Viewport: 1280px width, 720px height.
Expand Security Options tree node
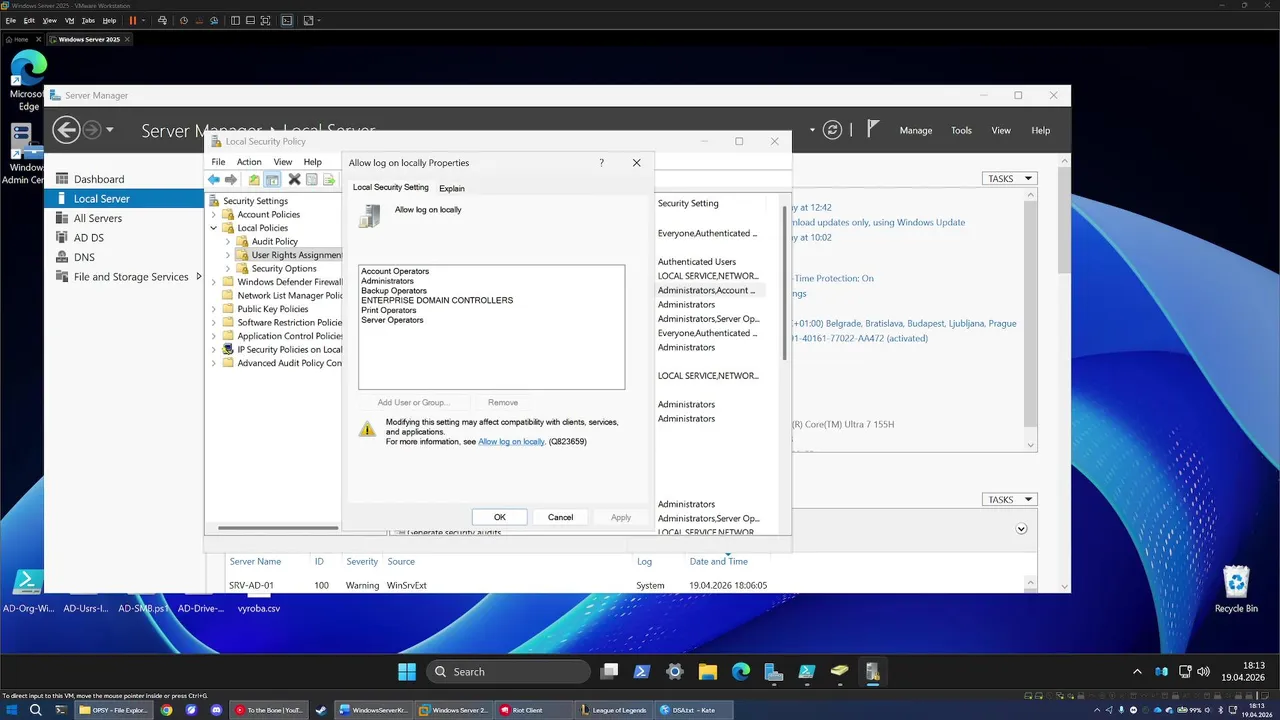click(x=228, y=268)
